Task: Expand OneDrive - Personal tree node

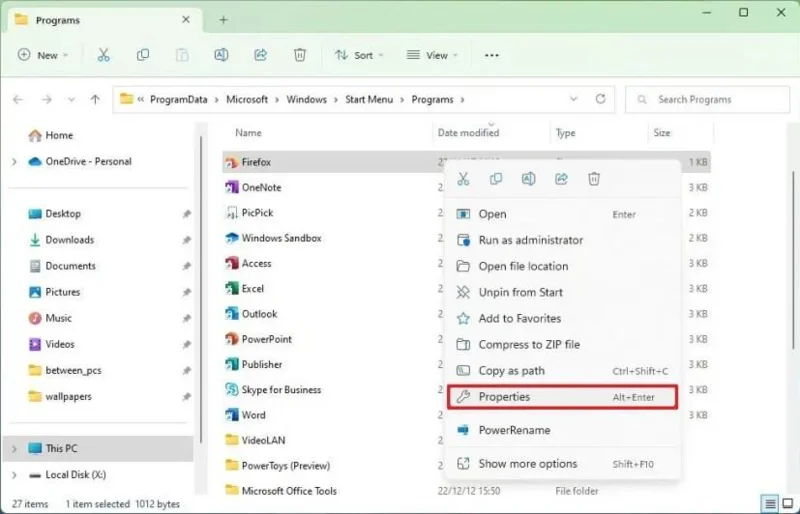Action: click(x=14, y=162)
